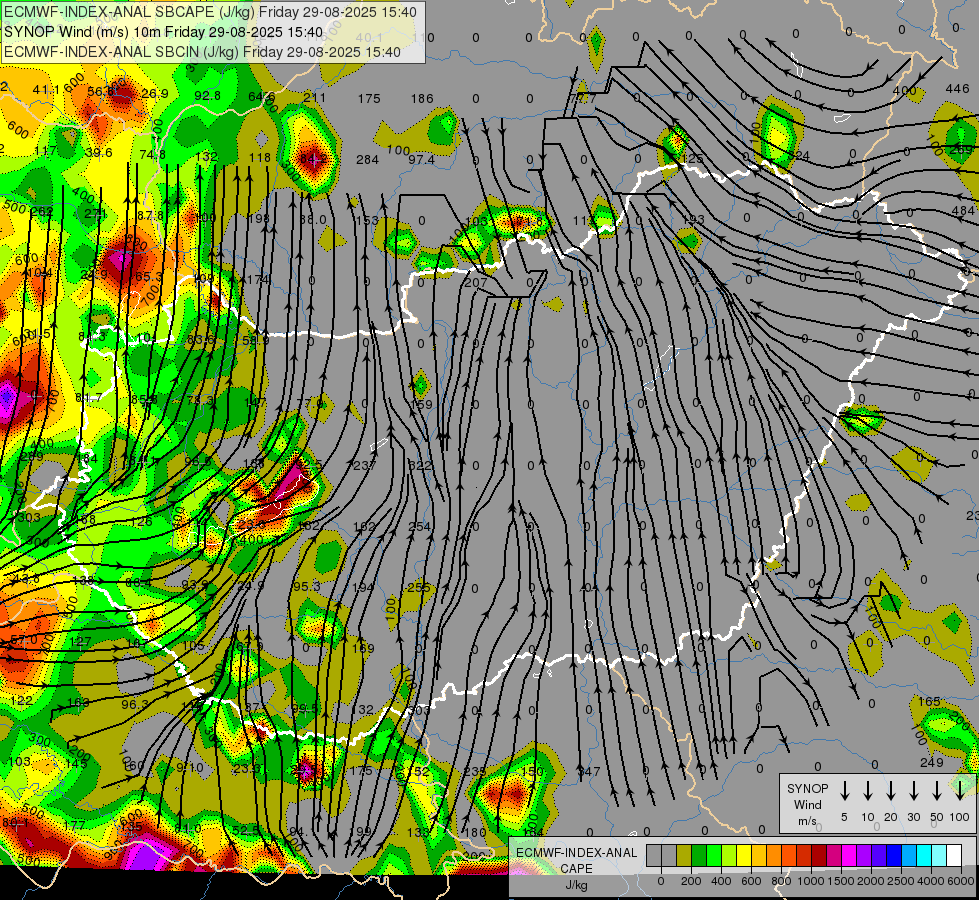The image size is (979, 900).
Task: Click the map value '165'
Action: click(929, 701)
